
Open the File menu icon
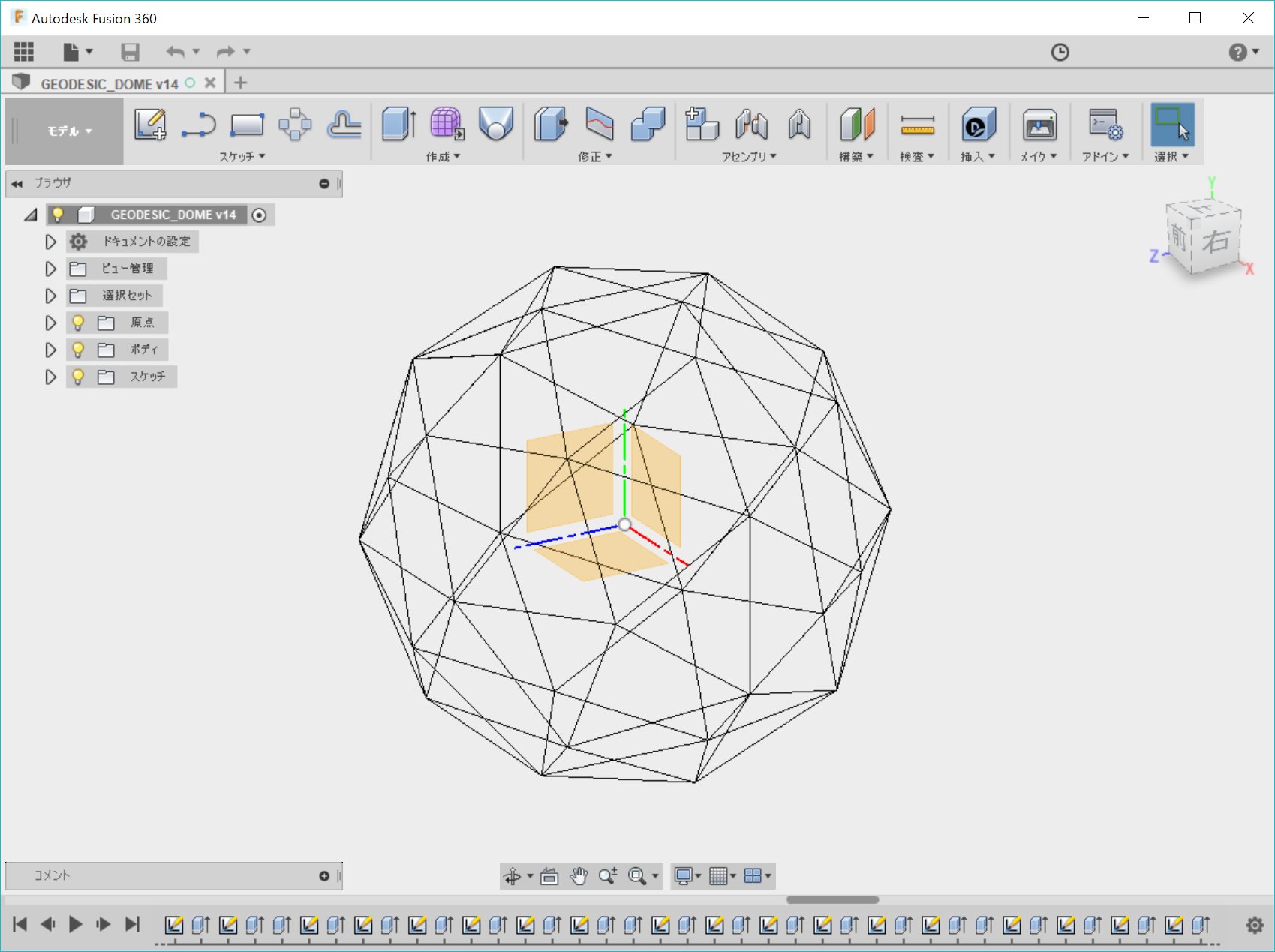77,51
